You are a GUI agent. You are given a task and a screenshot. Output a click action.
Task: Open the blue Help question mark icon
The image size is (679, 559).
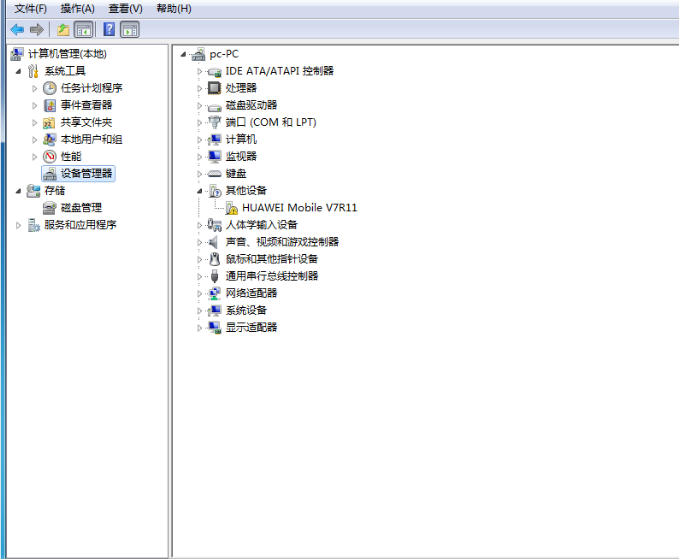point(109,29)
